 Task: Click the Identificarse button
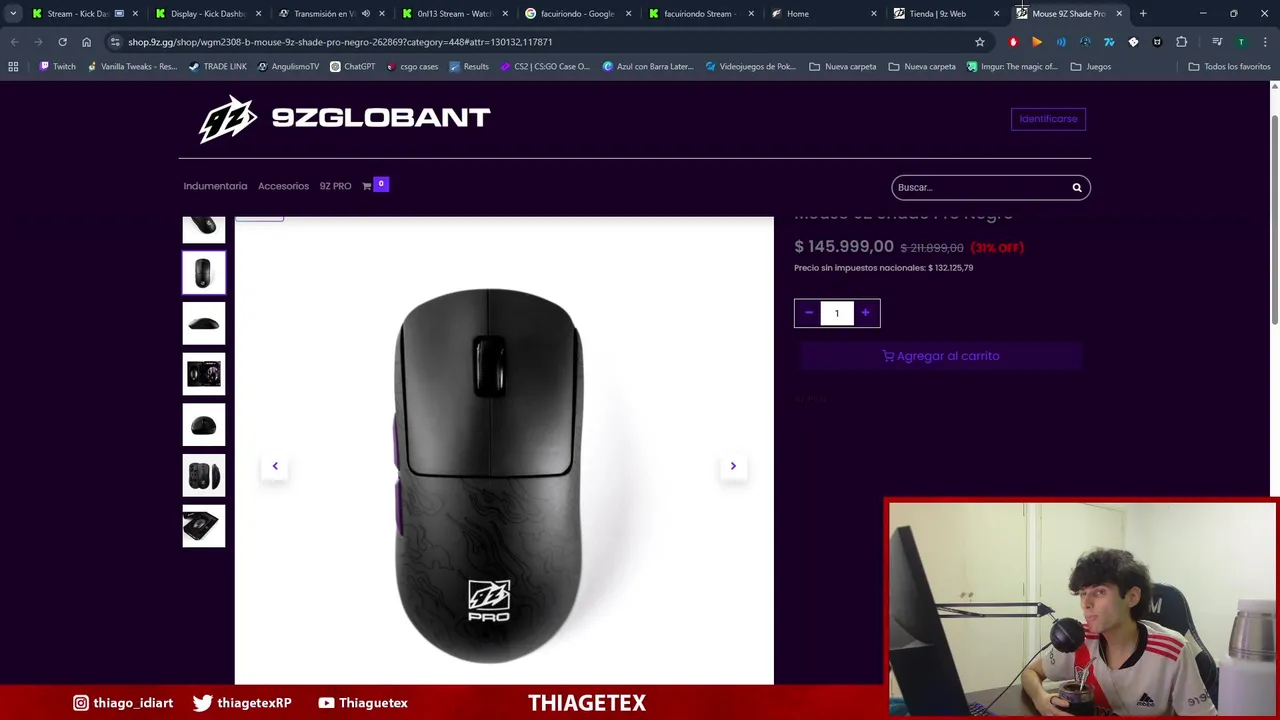coord(1048,119)
